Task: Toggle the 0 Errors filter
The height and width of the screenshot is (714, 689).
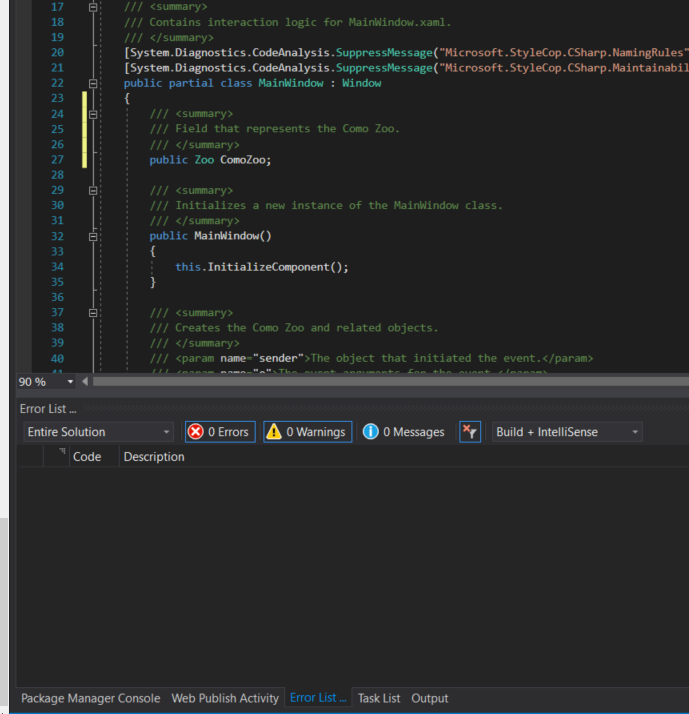Action: 220,432
